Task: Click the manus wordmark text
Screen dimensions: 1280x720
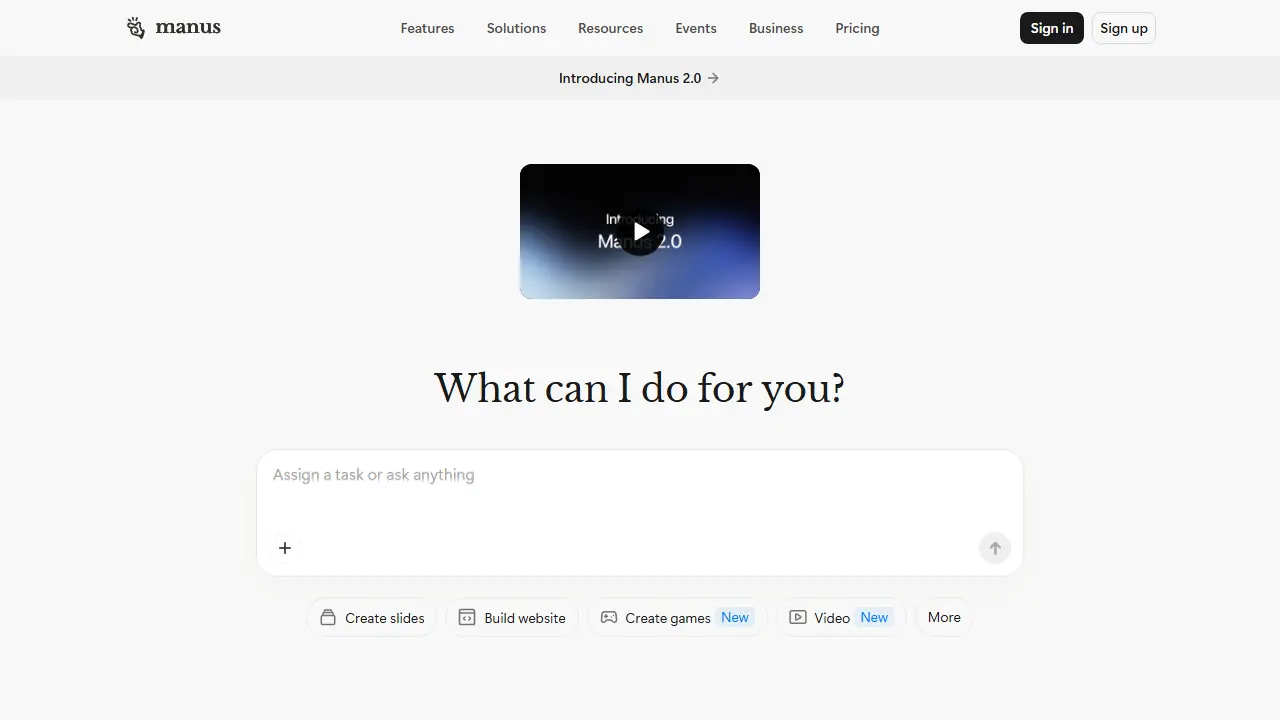Action: (x=188, y=28)
